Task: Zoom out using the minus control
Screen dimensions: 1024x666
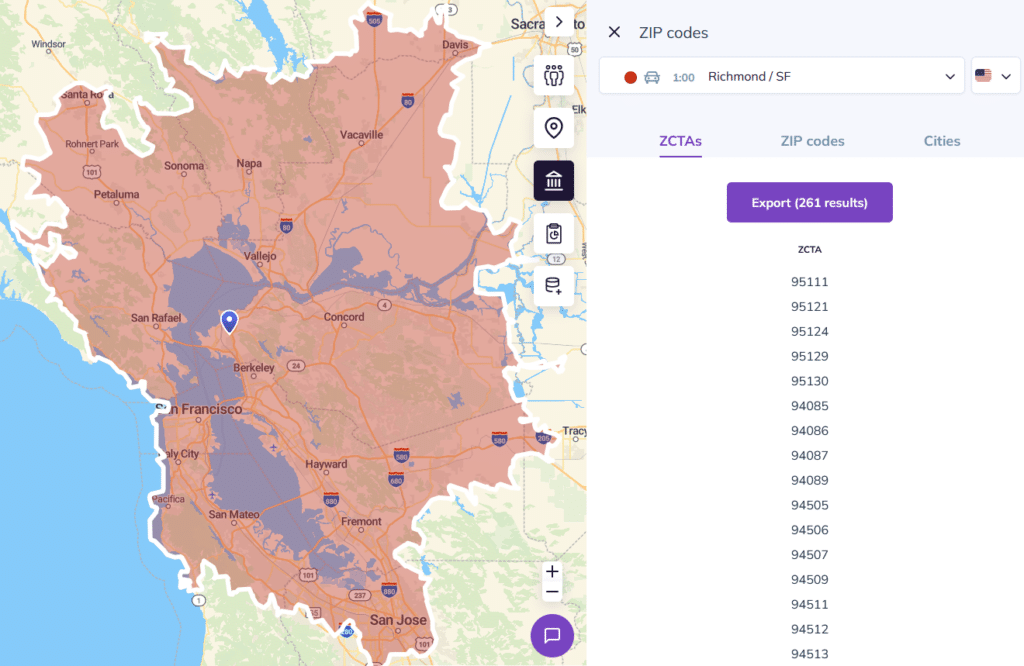Action: (x=552, y=592)
